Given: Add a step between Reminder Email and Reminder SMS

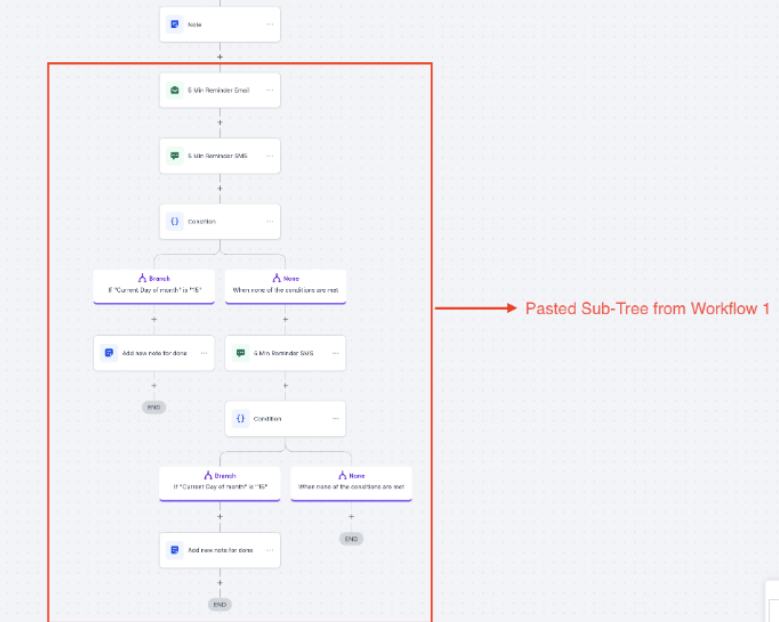Looking at the screenshot, I should [220, 123].
